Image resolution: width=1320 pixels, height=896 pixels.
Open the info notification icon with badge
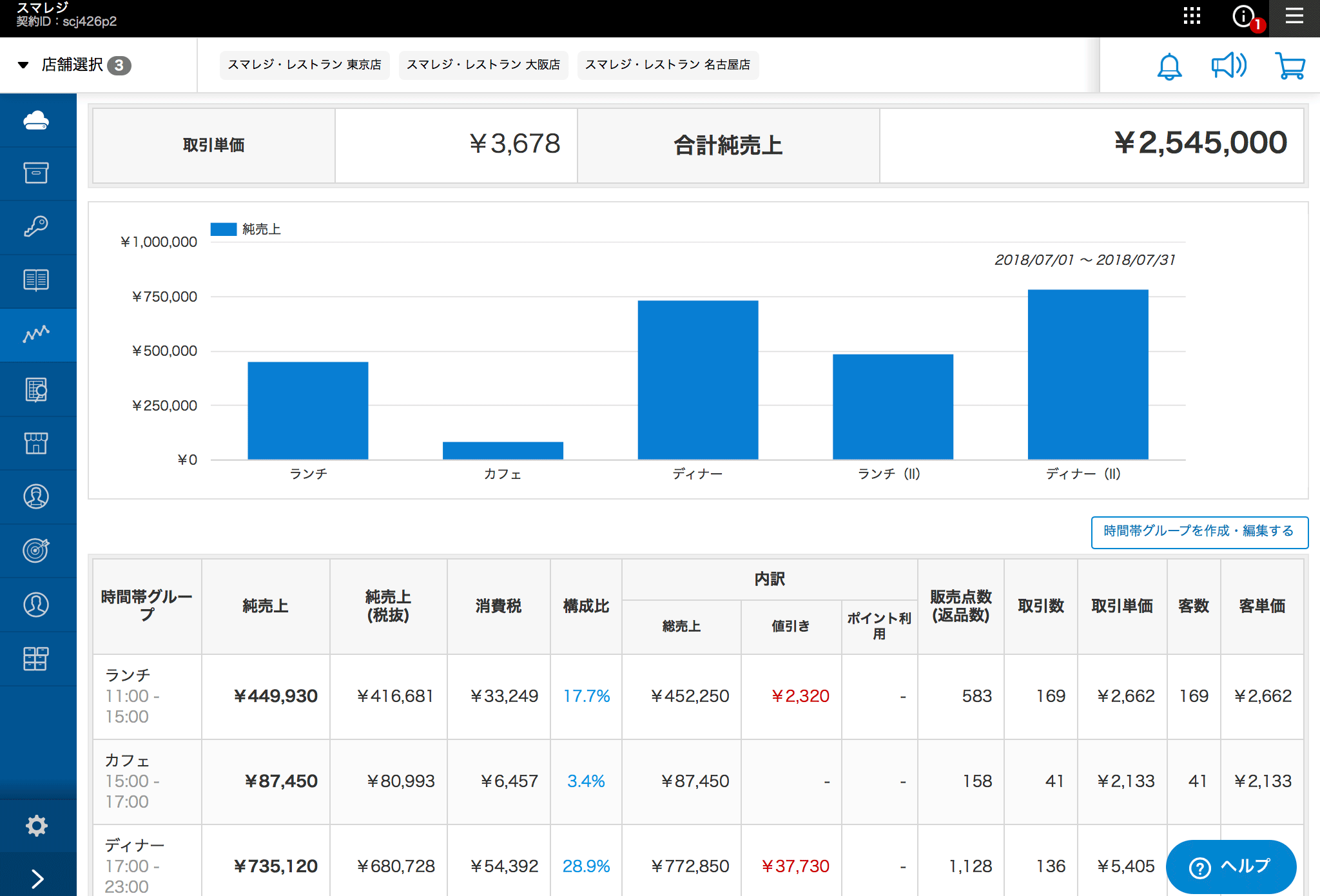click(1245, 17)
